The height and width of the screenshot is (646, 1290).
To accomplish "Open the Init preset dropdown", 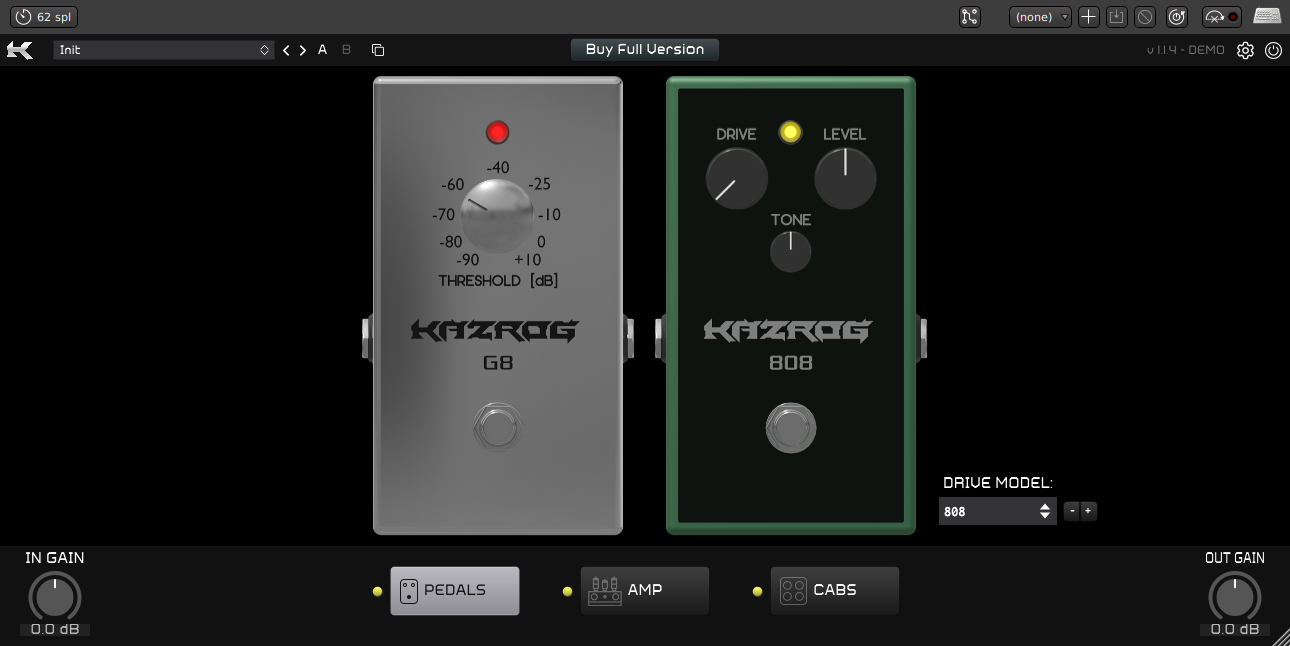I will tap(164, 50).
